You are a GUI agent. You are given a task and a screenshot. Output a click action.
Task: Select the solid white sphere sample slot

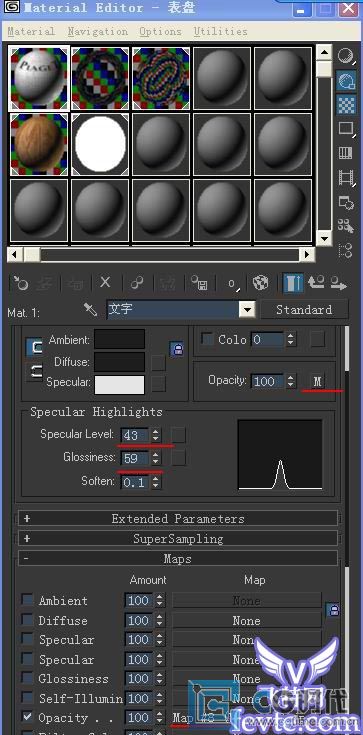(100, 143)
